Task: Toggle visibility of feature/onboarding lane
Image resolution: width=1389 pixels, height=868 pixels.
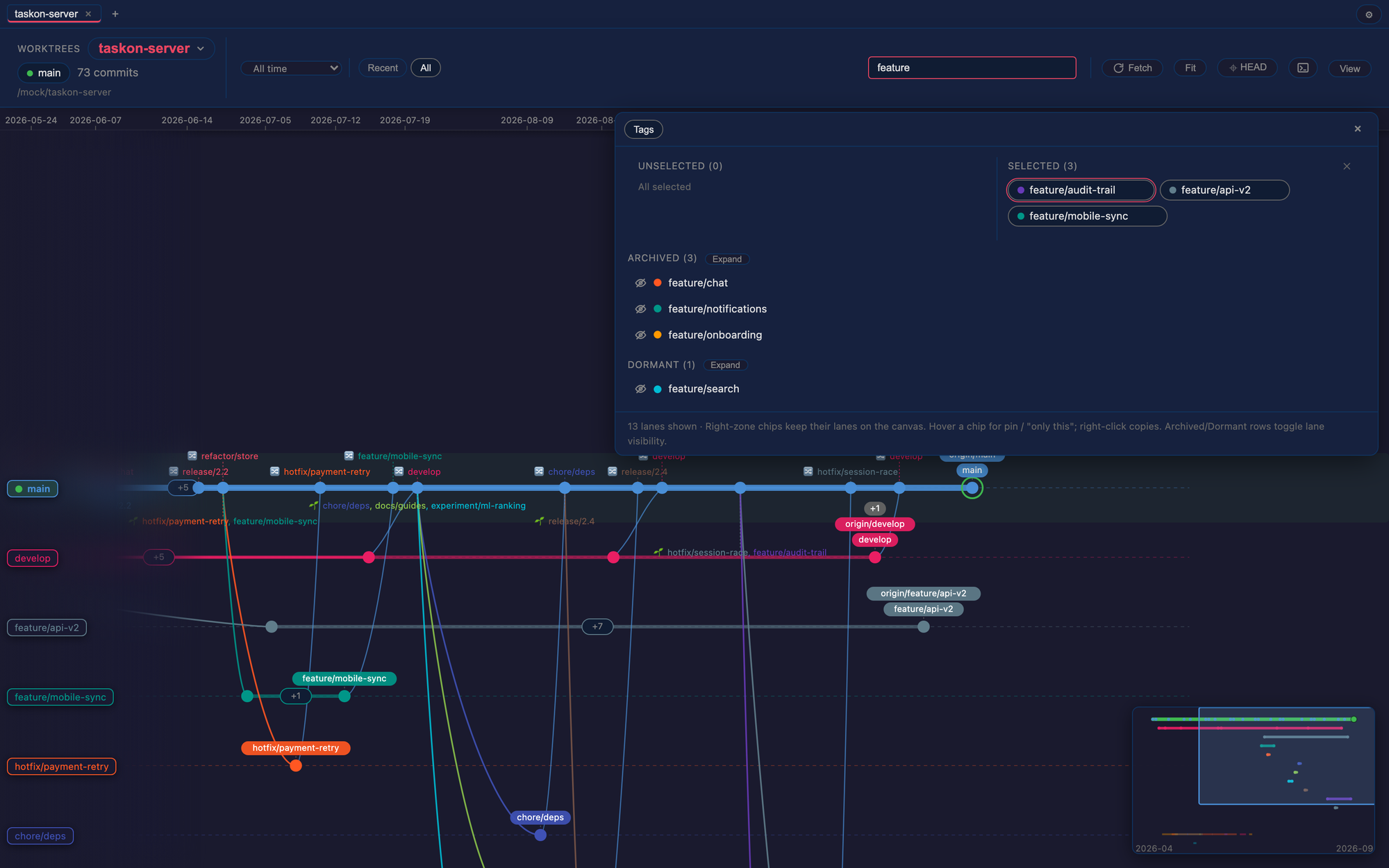Action: pos(640,335)
